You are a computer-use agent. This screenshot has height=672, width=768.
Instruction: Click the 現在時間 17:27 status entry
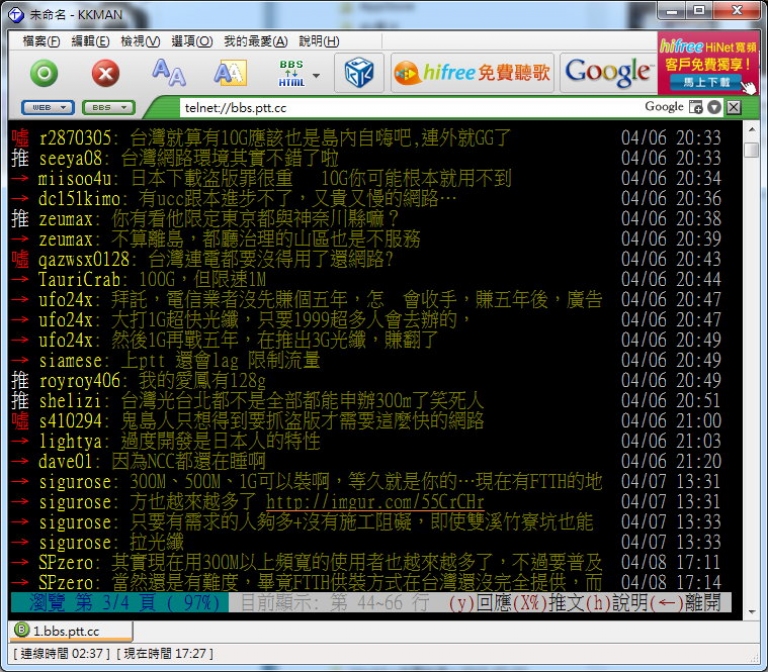click(165, 653)
